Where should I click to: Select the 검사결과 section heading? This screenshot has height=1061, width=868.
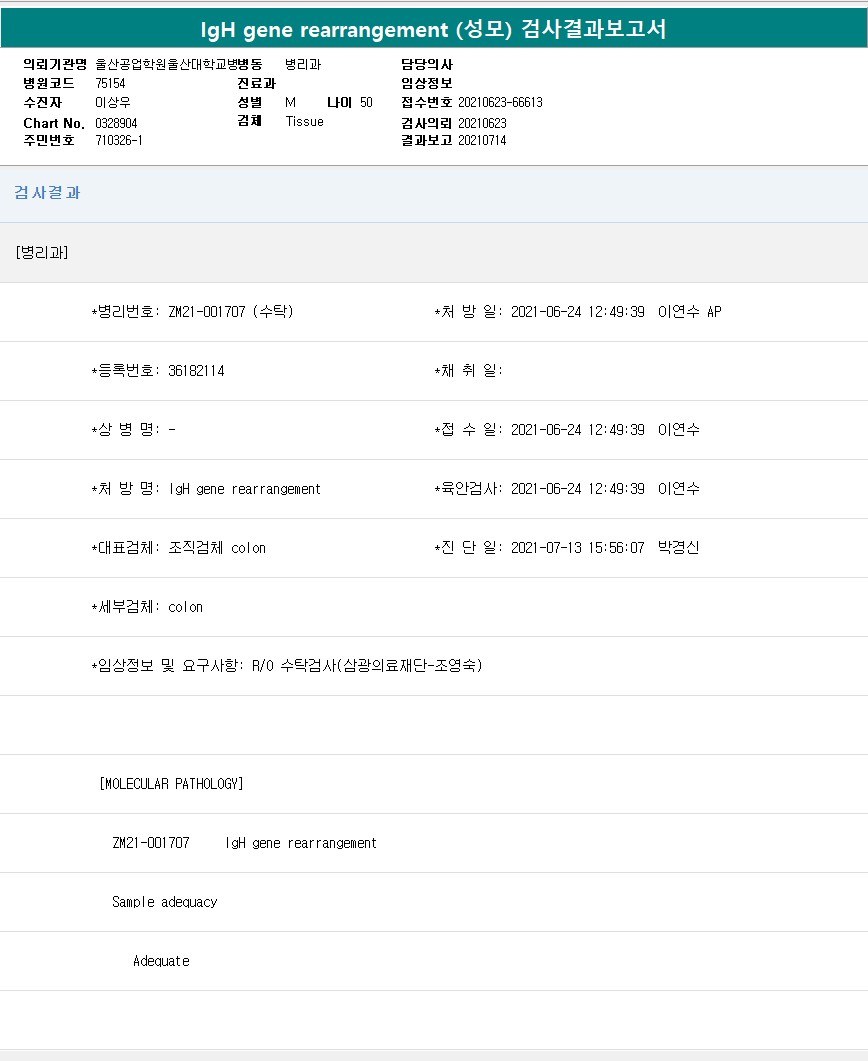[47, 193]
